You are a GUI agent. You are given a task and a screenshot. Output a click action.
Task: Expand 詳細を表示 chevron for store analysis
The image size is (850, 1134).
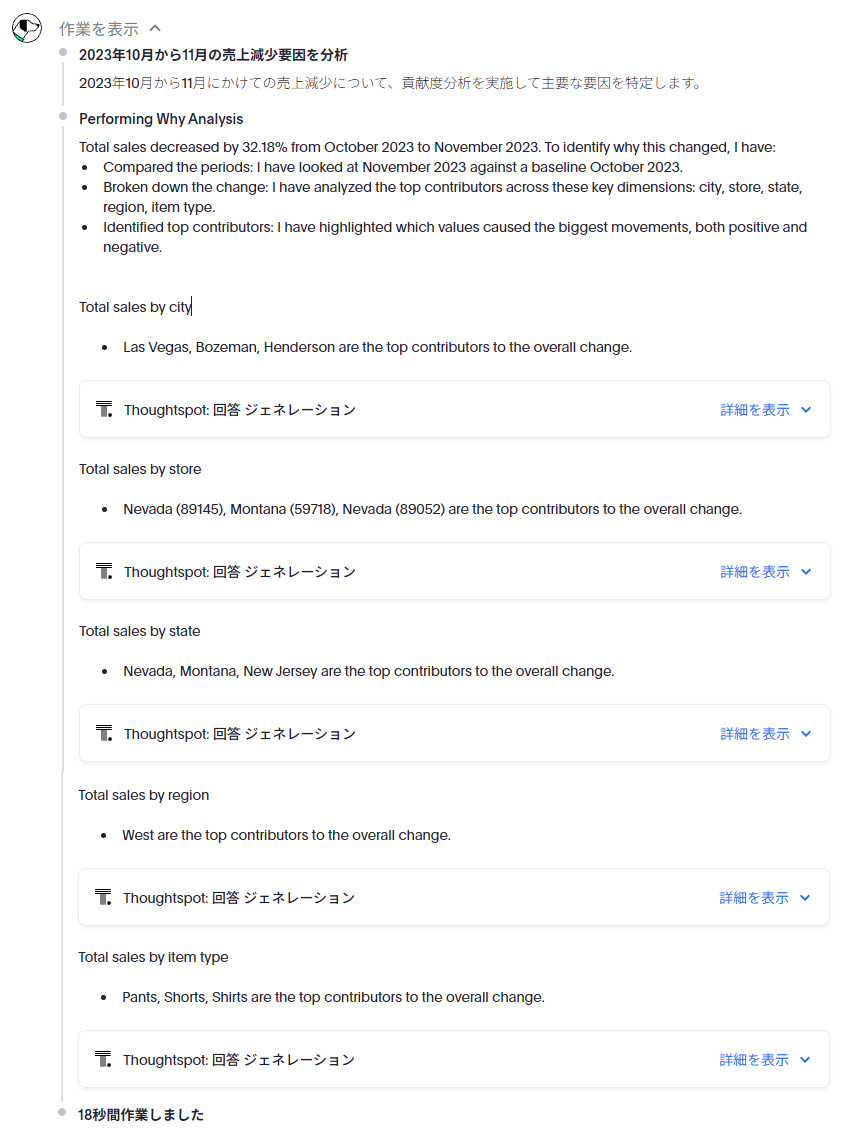tap(806, 572)
